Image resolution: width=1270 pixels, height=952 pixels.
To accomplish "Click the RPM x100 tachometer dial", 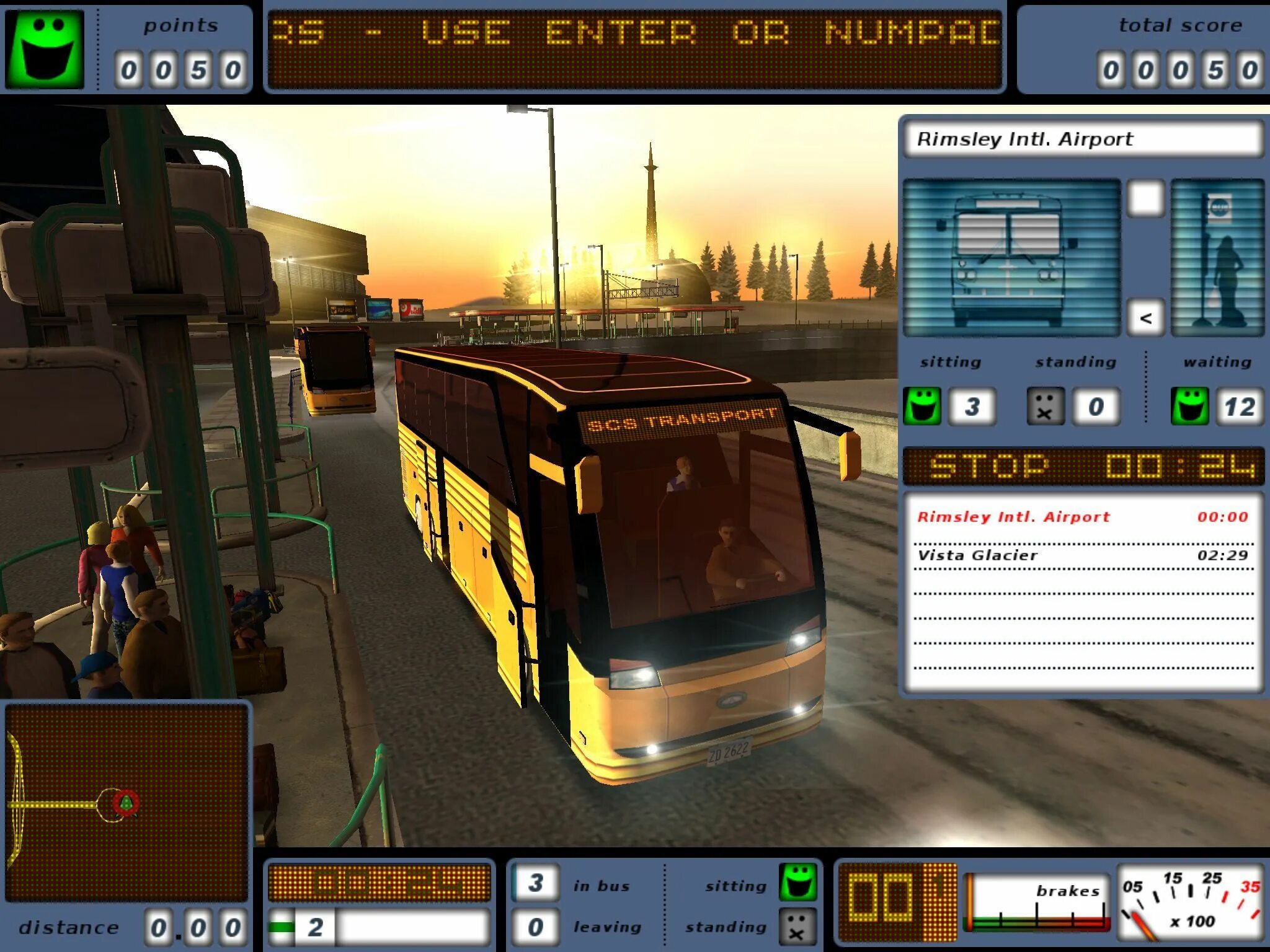I will tap(1191, 902).
